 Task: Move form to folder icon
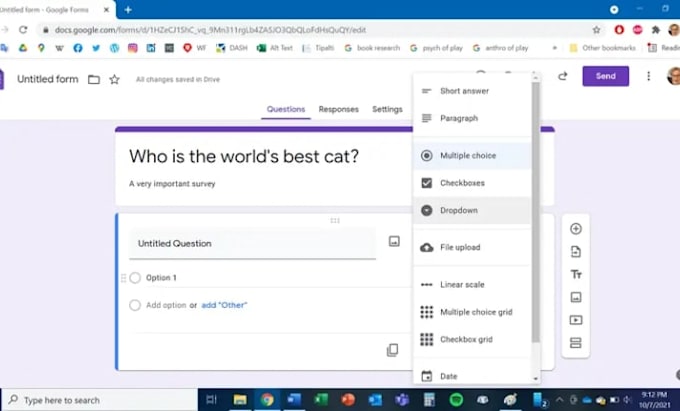94,79
